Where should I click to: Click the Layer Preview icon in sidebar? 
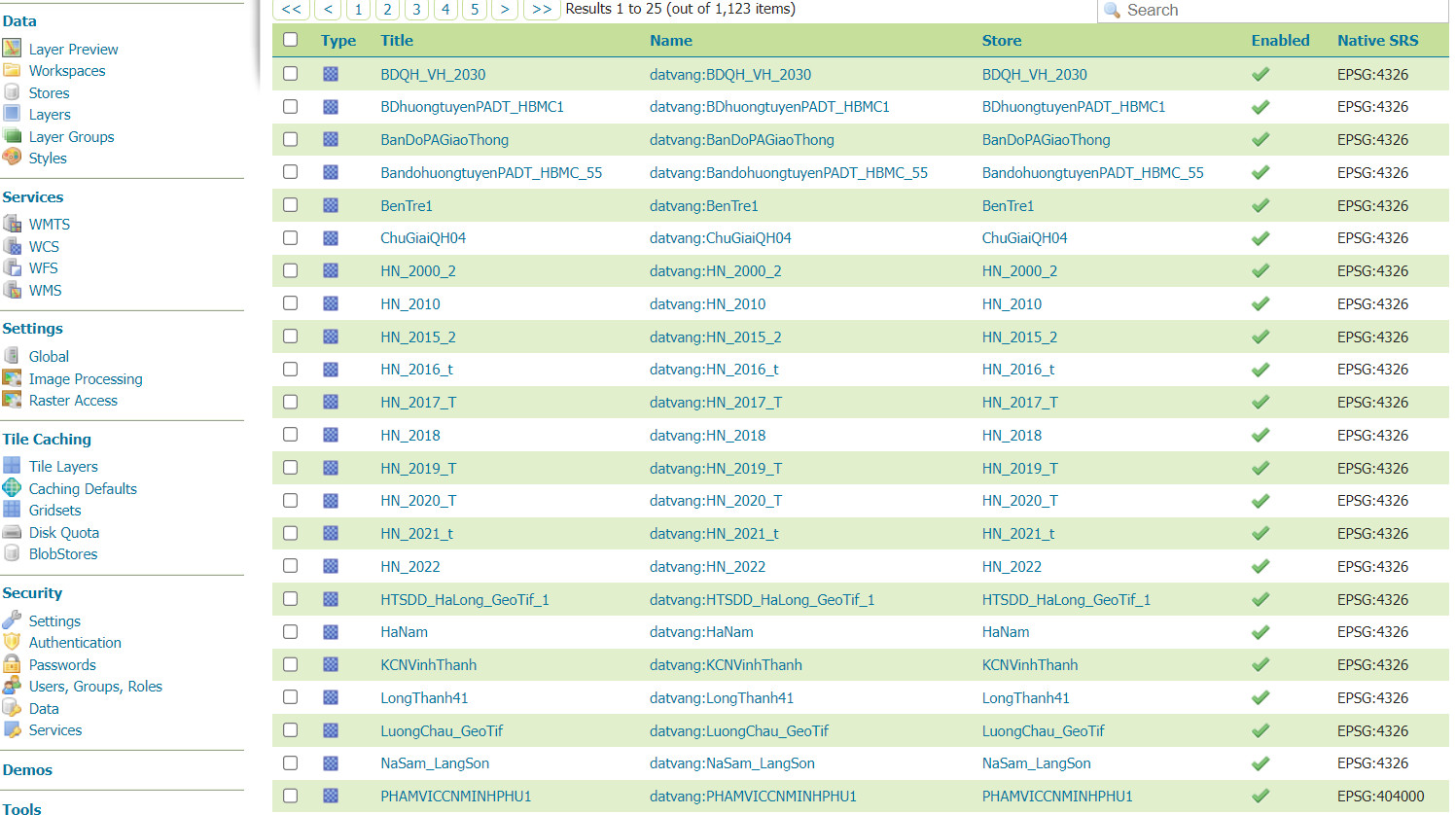12,48
